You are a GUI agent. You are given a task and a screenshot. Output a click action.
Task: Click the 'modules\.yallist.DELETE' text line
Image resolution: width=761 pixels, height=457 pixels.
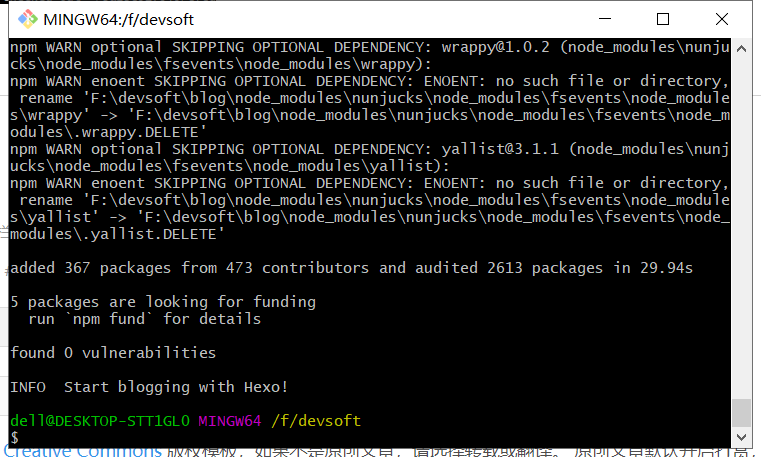[x=117, y=234]
